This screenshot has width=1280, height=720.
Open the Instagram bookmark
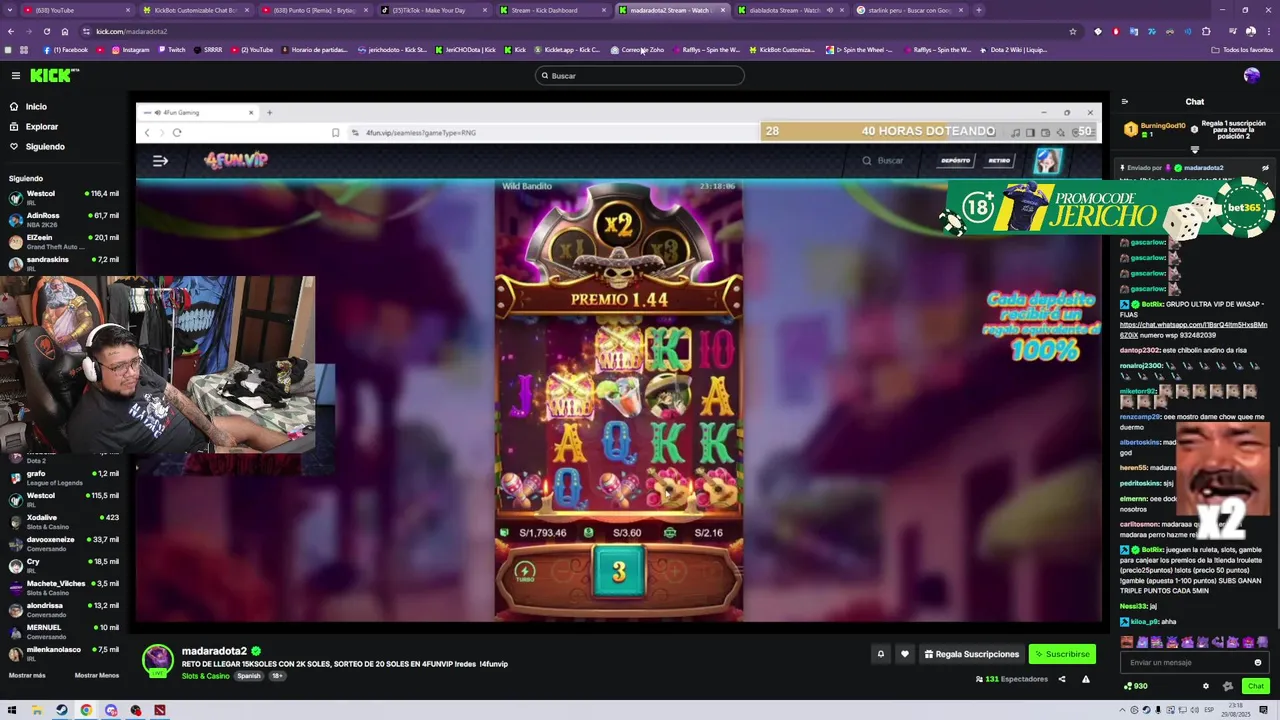(130, 50)
